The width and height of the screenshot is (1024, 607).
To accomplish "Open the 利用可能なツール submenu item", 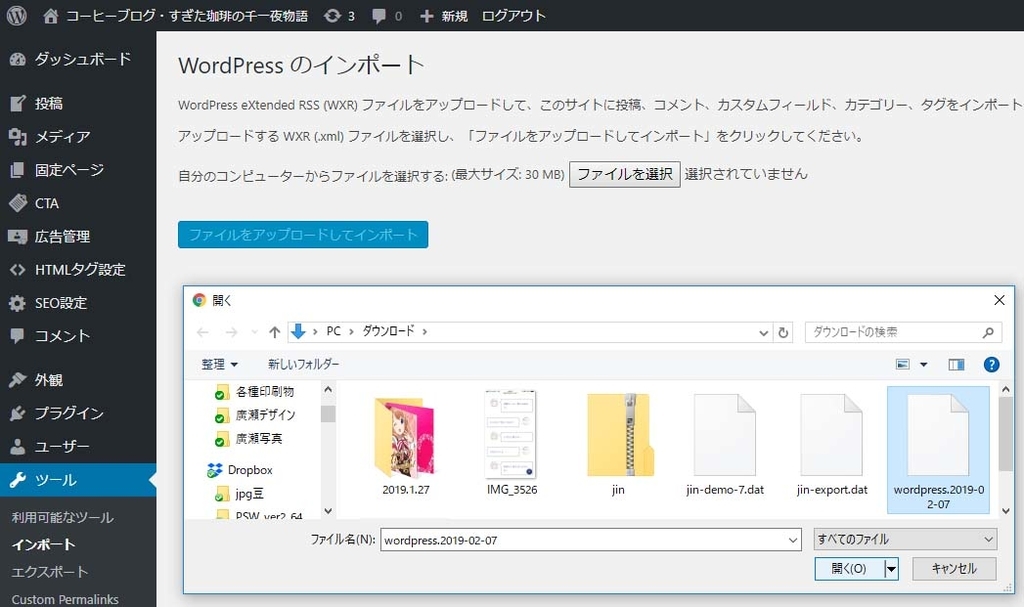I will tap(62, 517).
